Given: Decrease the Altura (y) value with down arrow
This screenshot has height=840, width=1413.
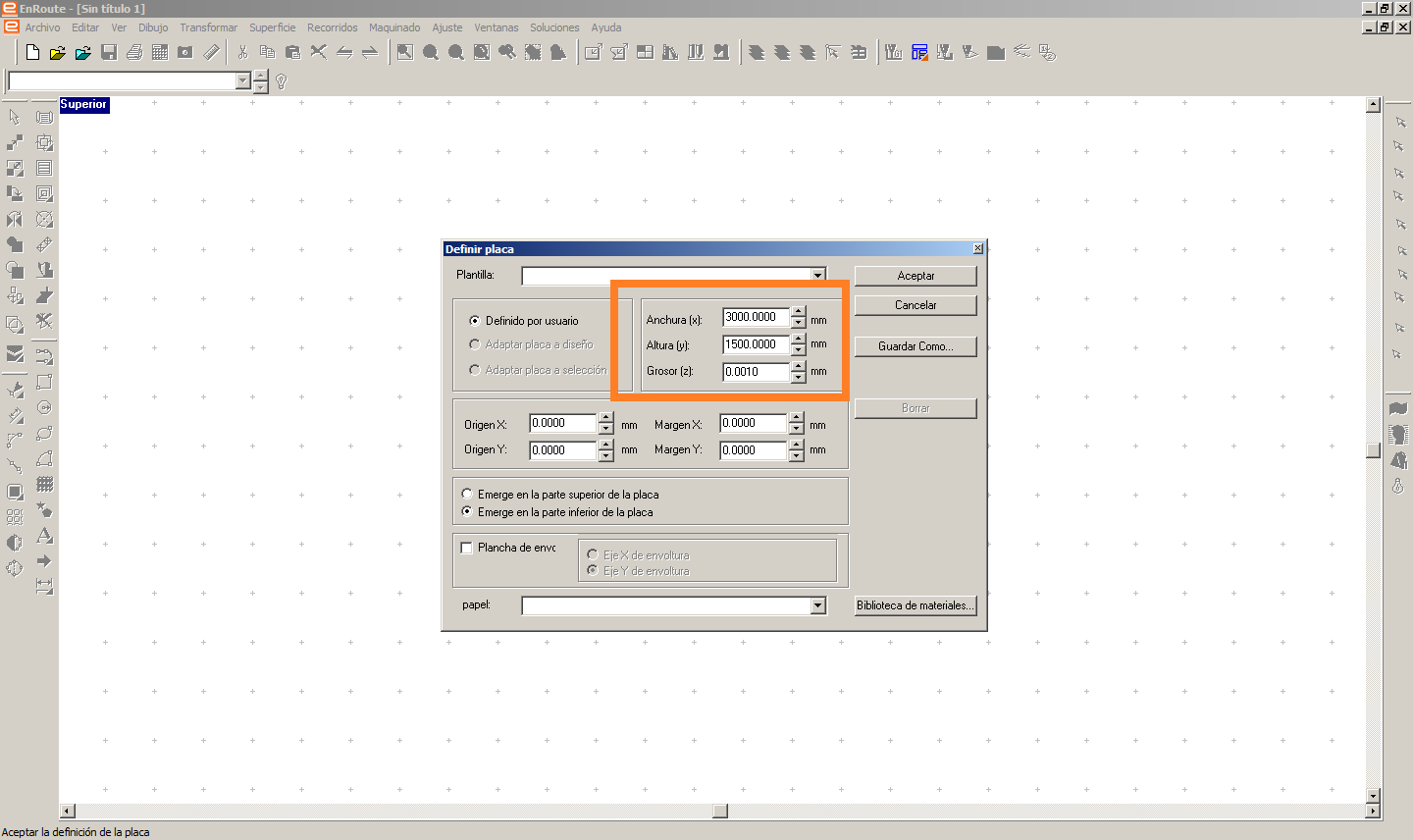Looking at the screenshot, I should 798,349.
